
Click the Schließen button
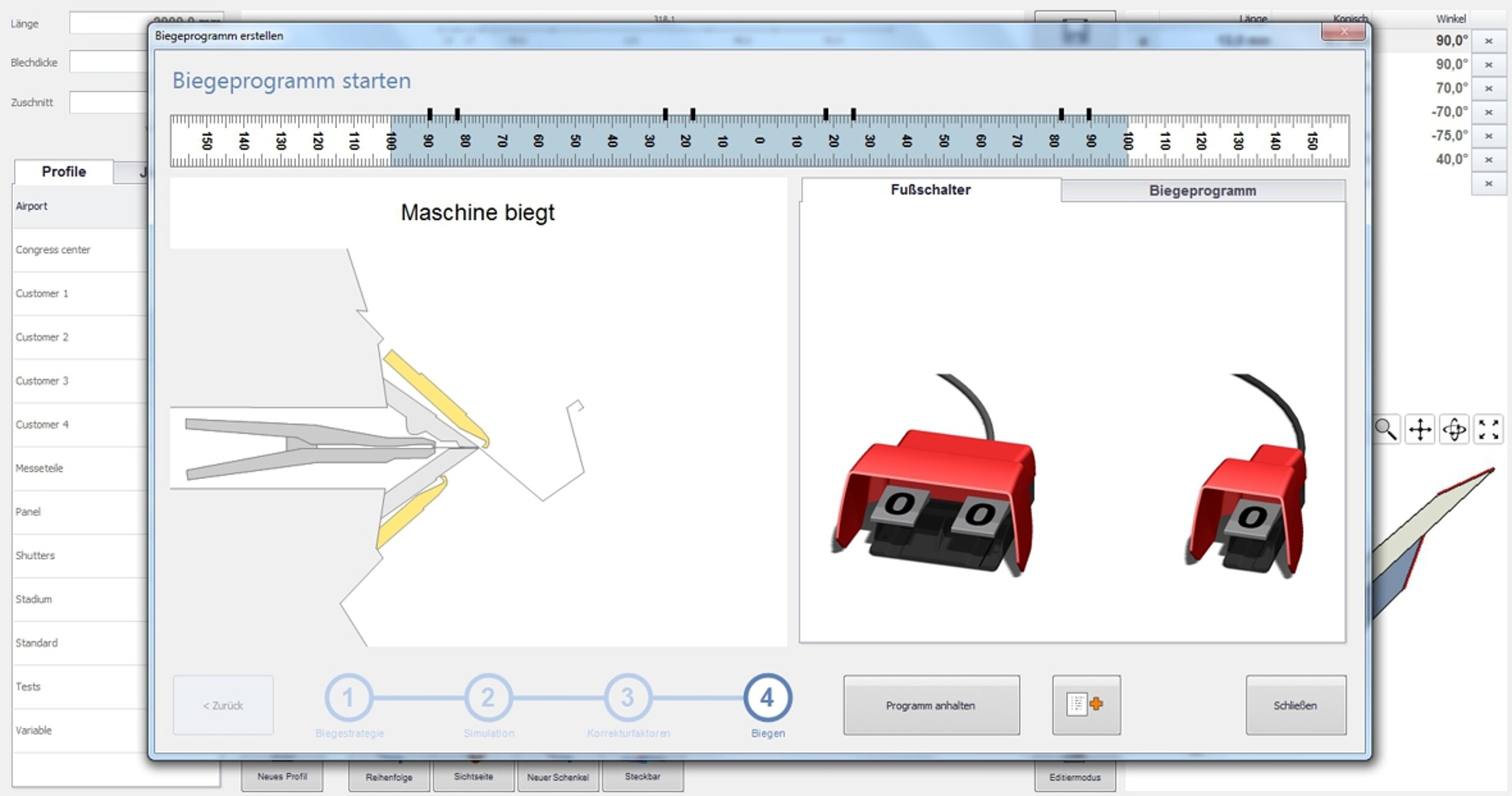(1295, 705)
